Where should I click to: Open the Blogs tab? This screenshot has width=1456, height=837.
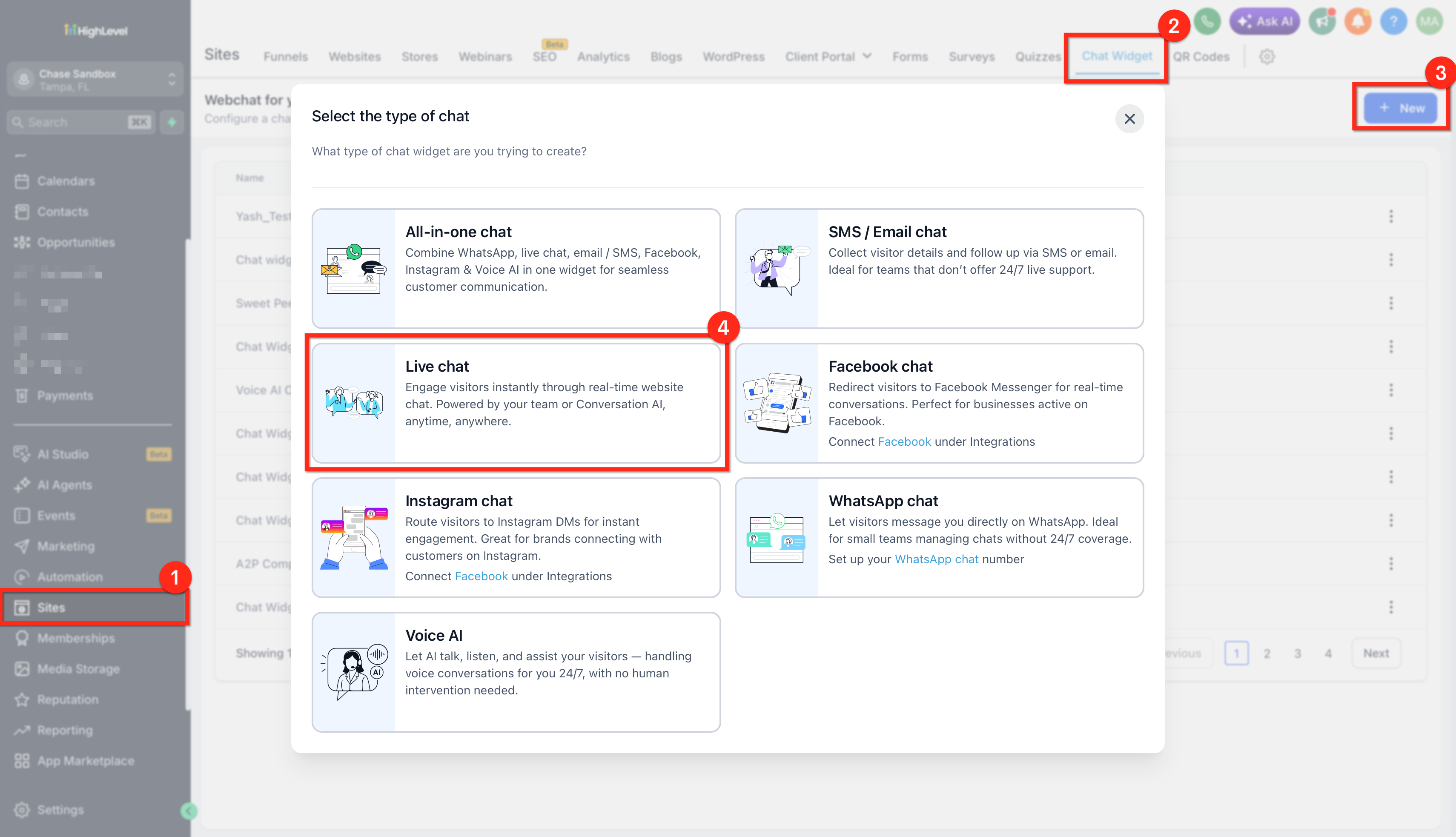pyautogui.click(x=666, y=57)
